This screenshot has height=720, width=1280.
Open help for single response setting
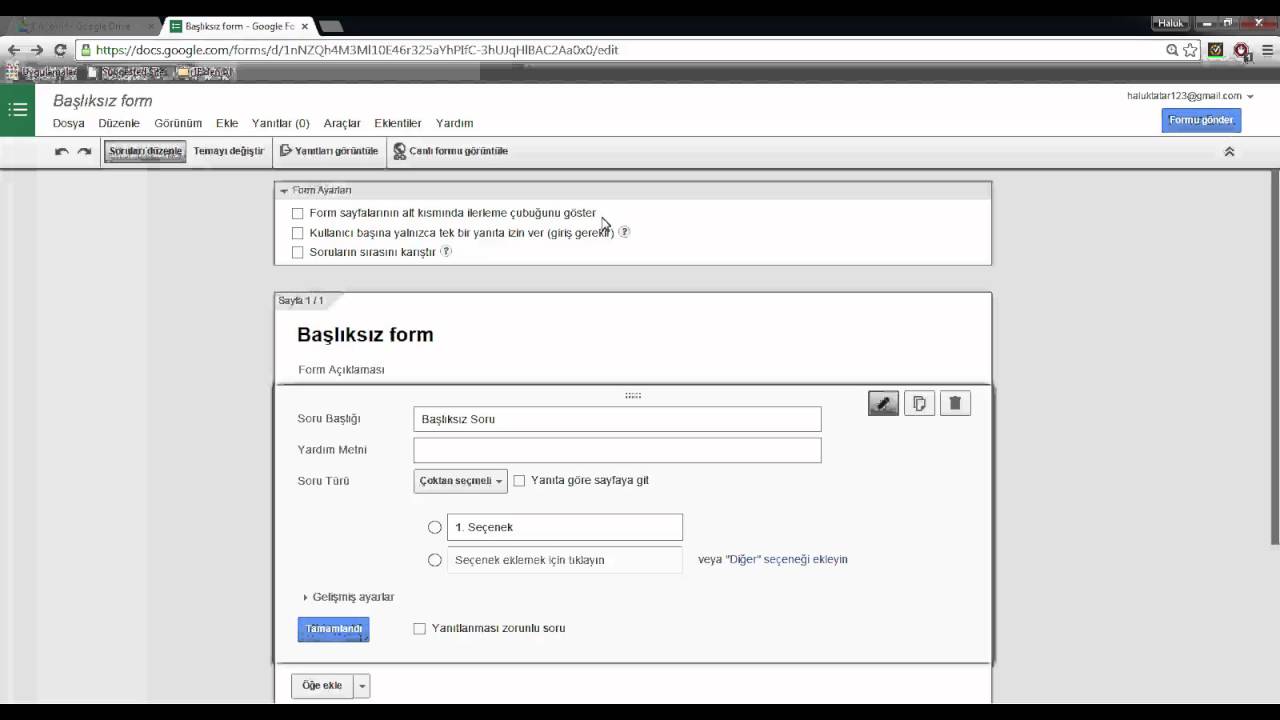point(624,232)
